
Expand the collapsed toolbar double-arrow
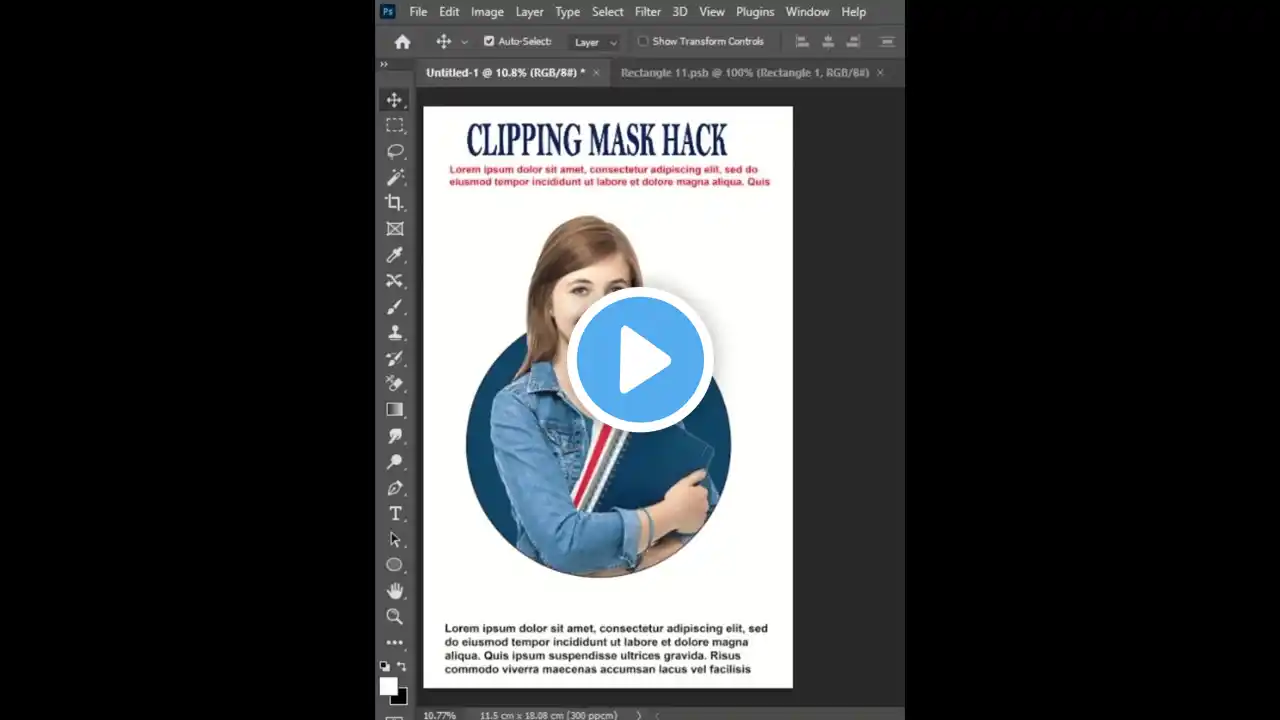click(383, 65)
